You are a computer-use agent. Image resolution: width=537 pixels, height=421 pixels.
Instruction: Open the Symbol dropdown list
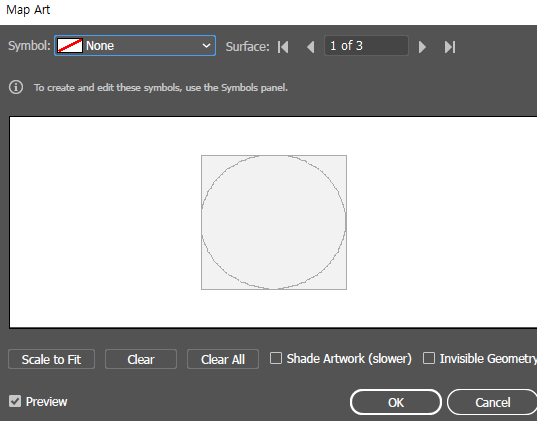(135, 46)
